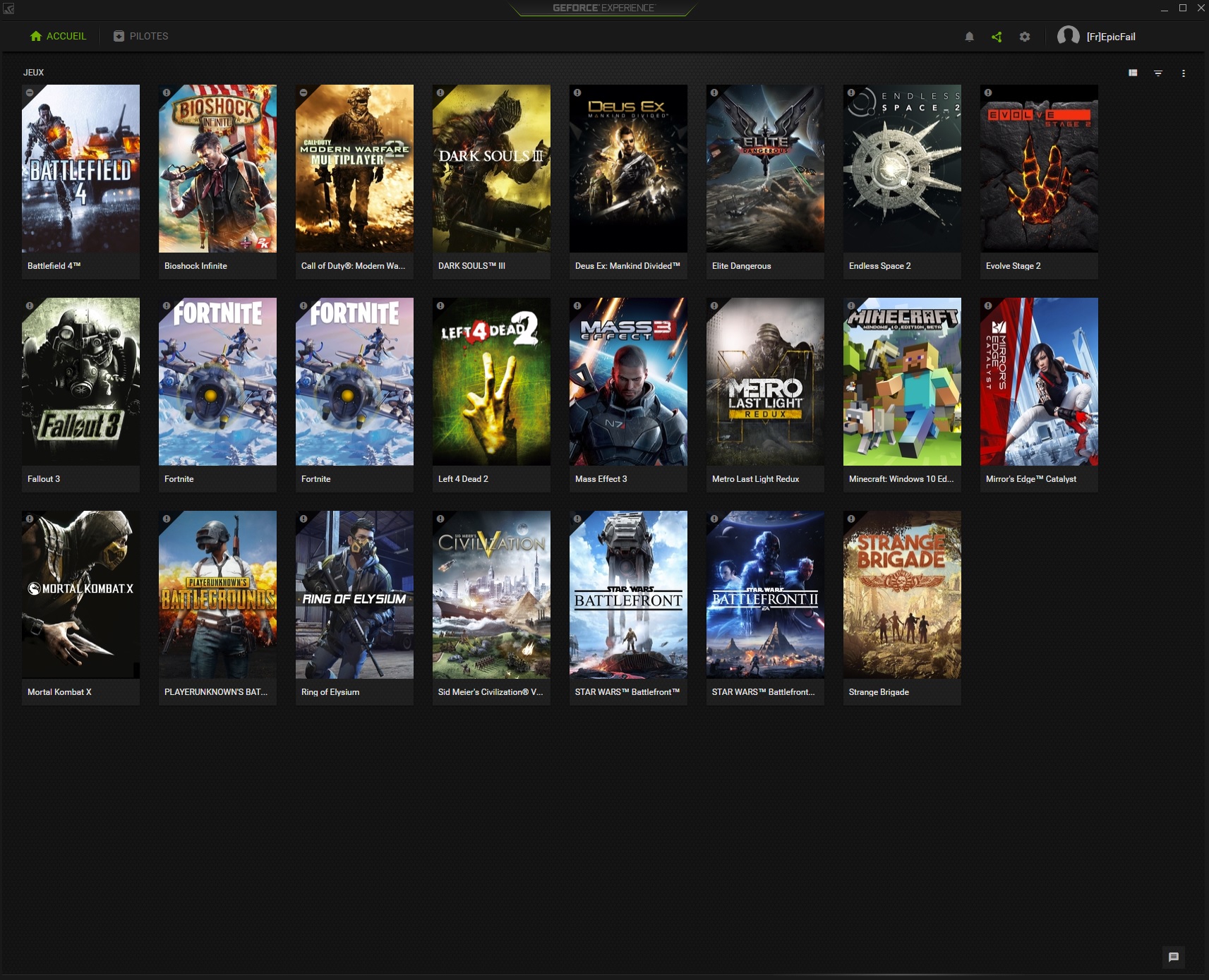Open GeForce Experience settings gear
This screenshot has width=1209, height=980.
[1025, 36]
